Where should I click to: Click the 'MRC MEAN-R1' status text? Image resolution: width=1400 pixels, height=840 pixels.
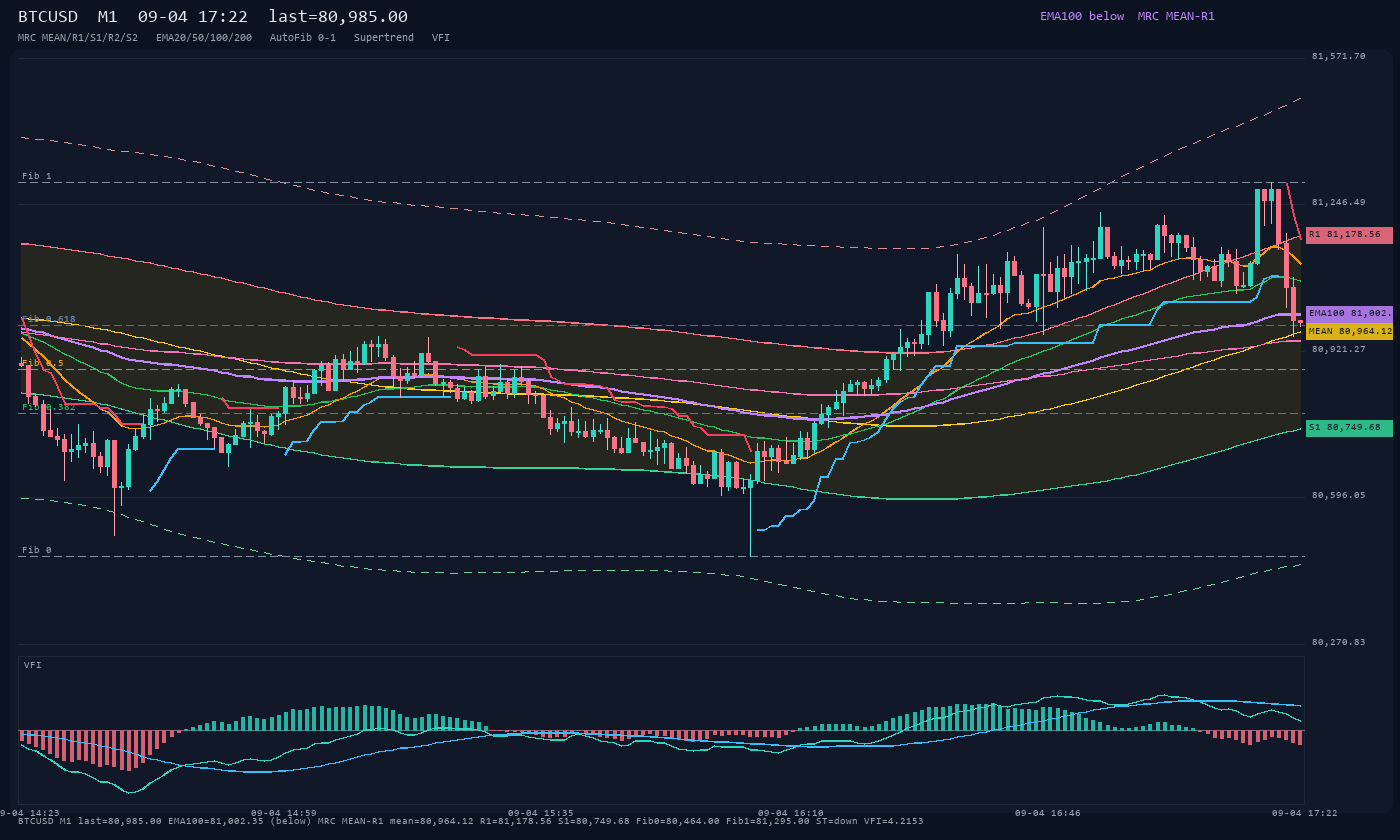[x=1176, y=16]
